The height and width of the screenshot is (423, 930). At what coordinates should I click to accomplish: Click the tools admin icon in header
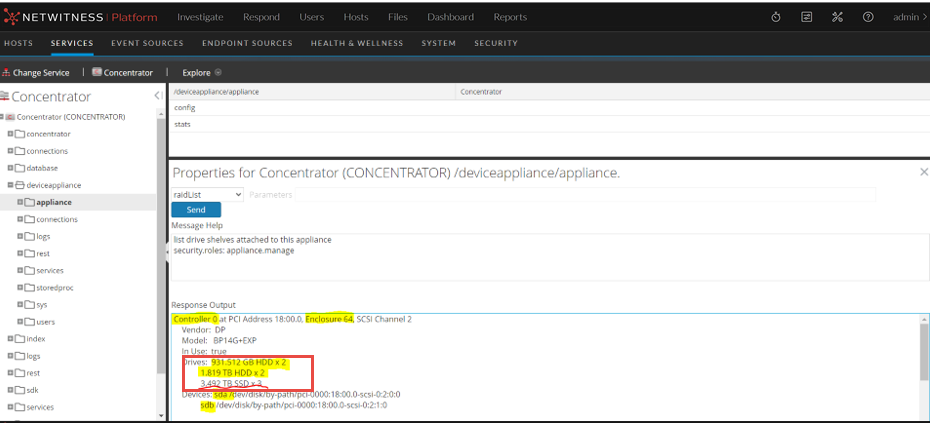pos(837,17)
